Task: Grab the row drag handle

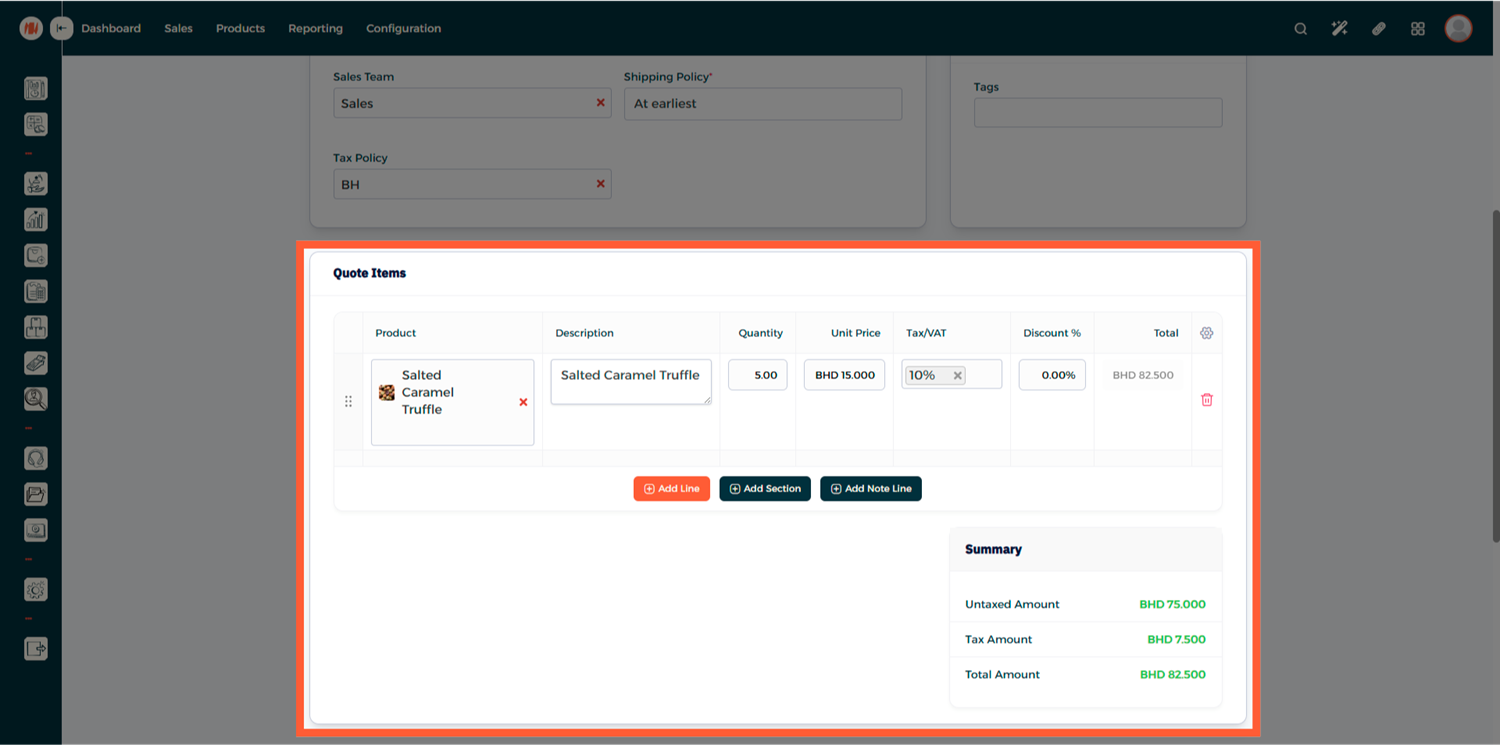Action: click(x=348, y=402)
